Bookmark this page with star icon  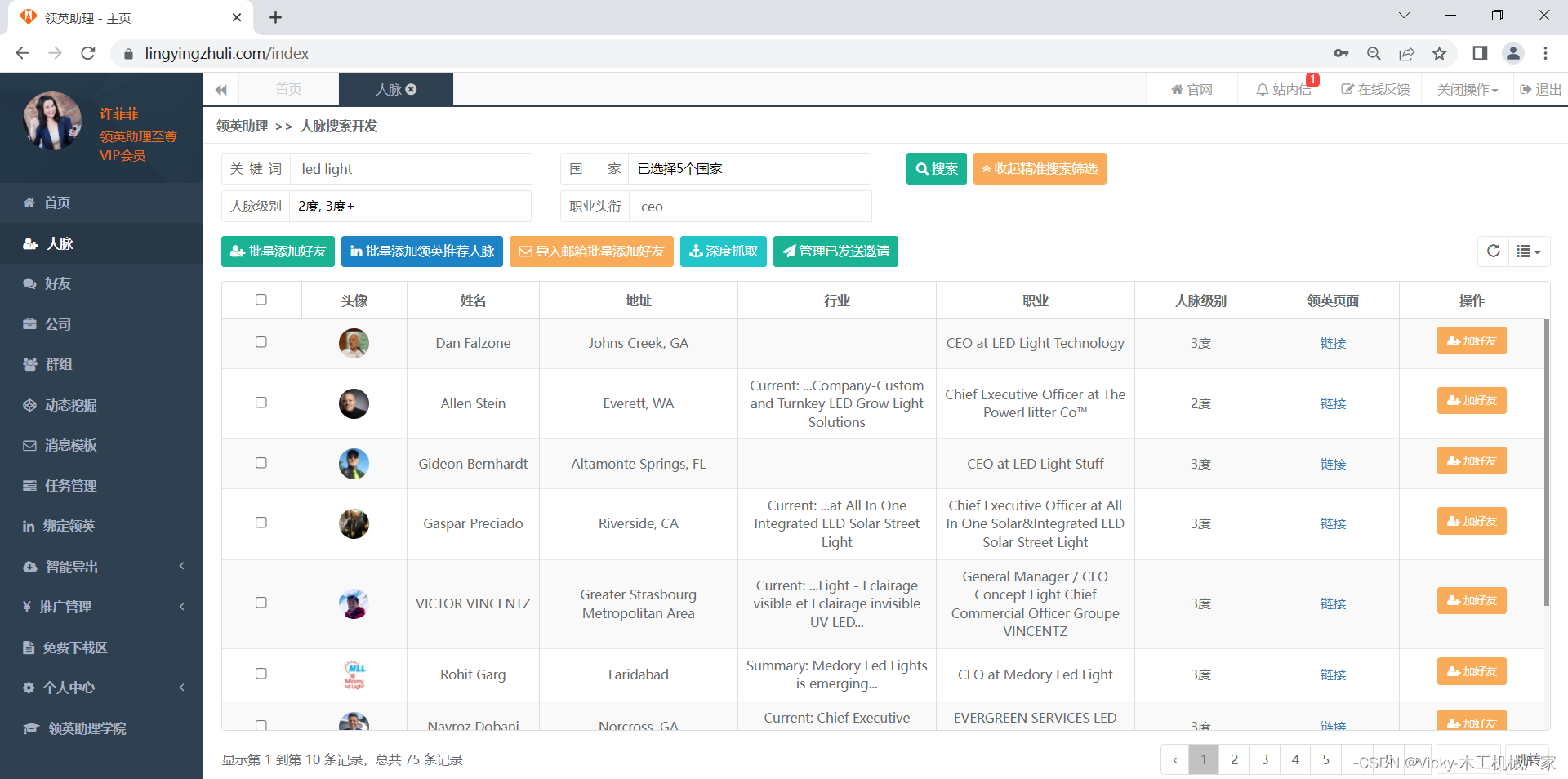[x=1439, y=53]
